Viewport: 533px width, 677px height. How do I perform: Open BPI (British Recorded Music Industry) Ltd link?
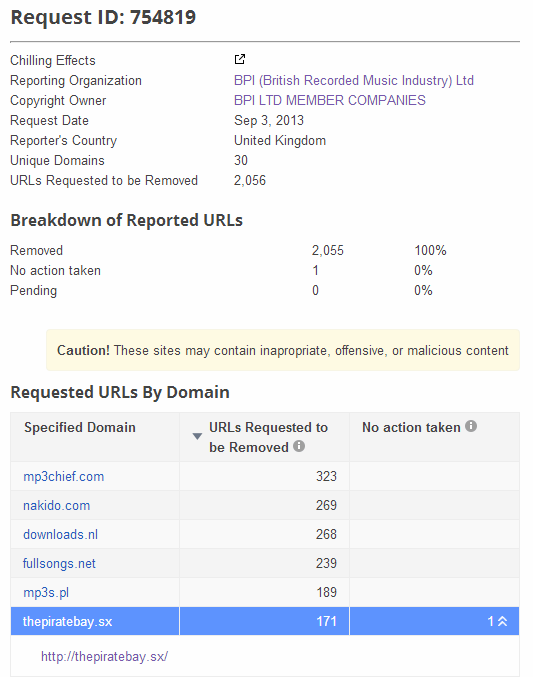(x=354, y=80)
